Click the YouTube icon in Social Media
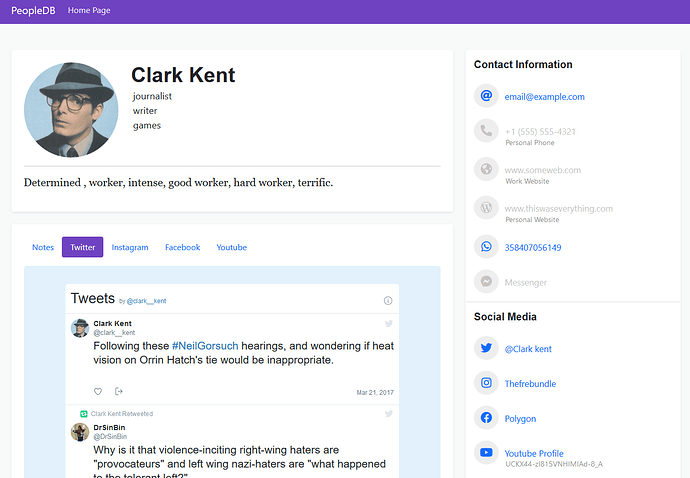690x478 pixels. point(486,452)
